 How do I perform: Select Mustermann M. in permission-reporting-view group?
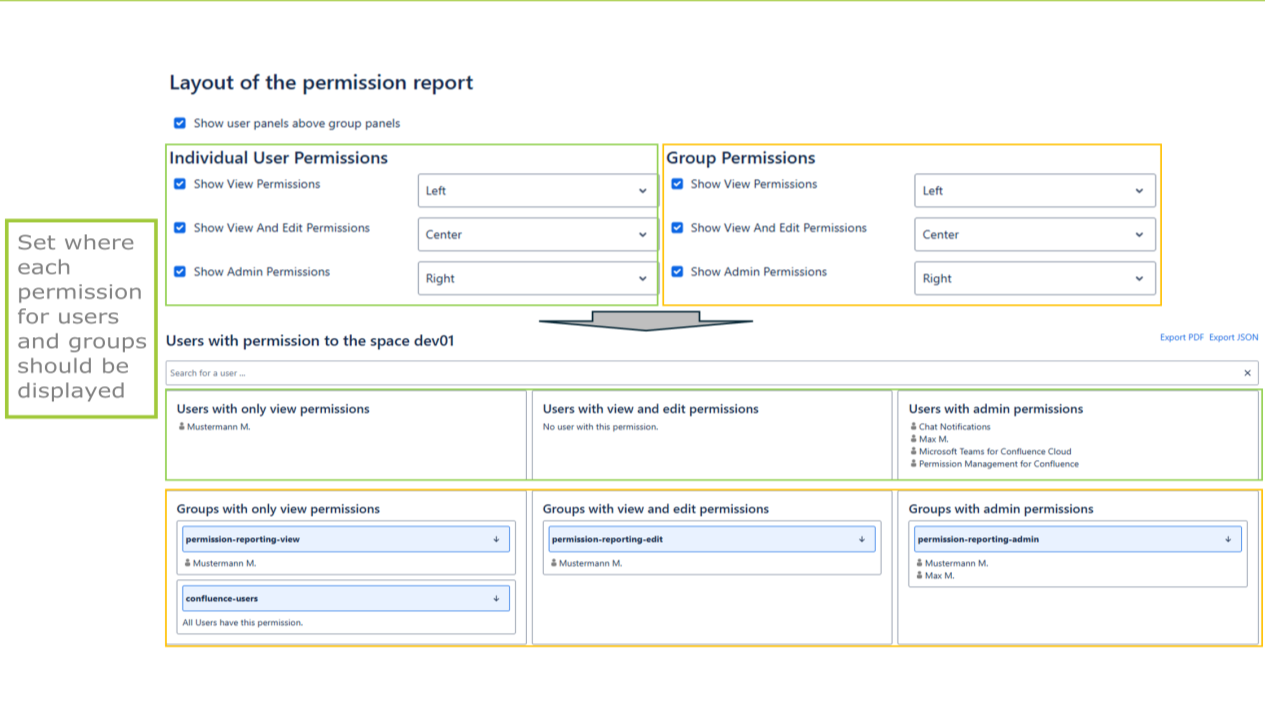(x=224, y=564)
